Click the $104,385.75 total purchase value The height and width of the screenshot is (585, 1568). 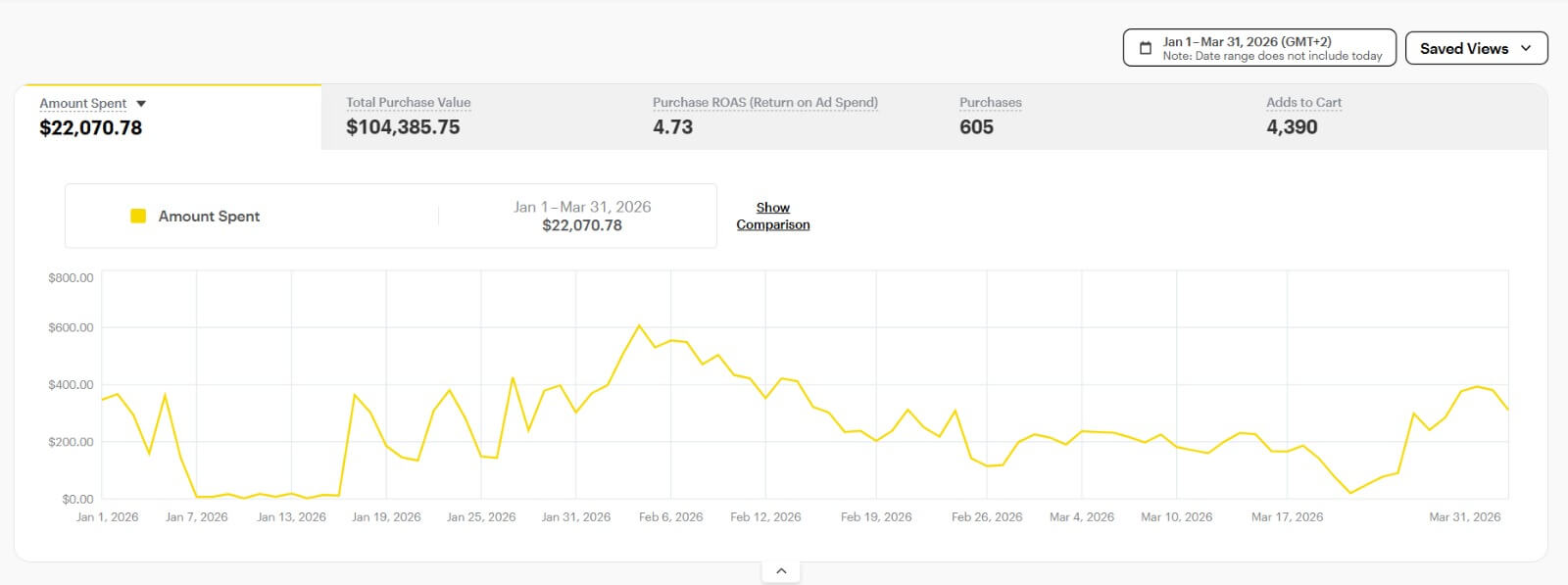point(403,126)
